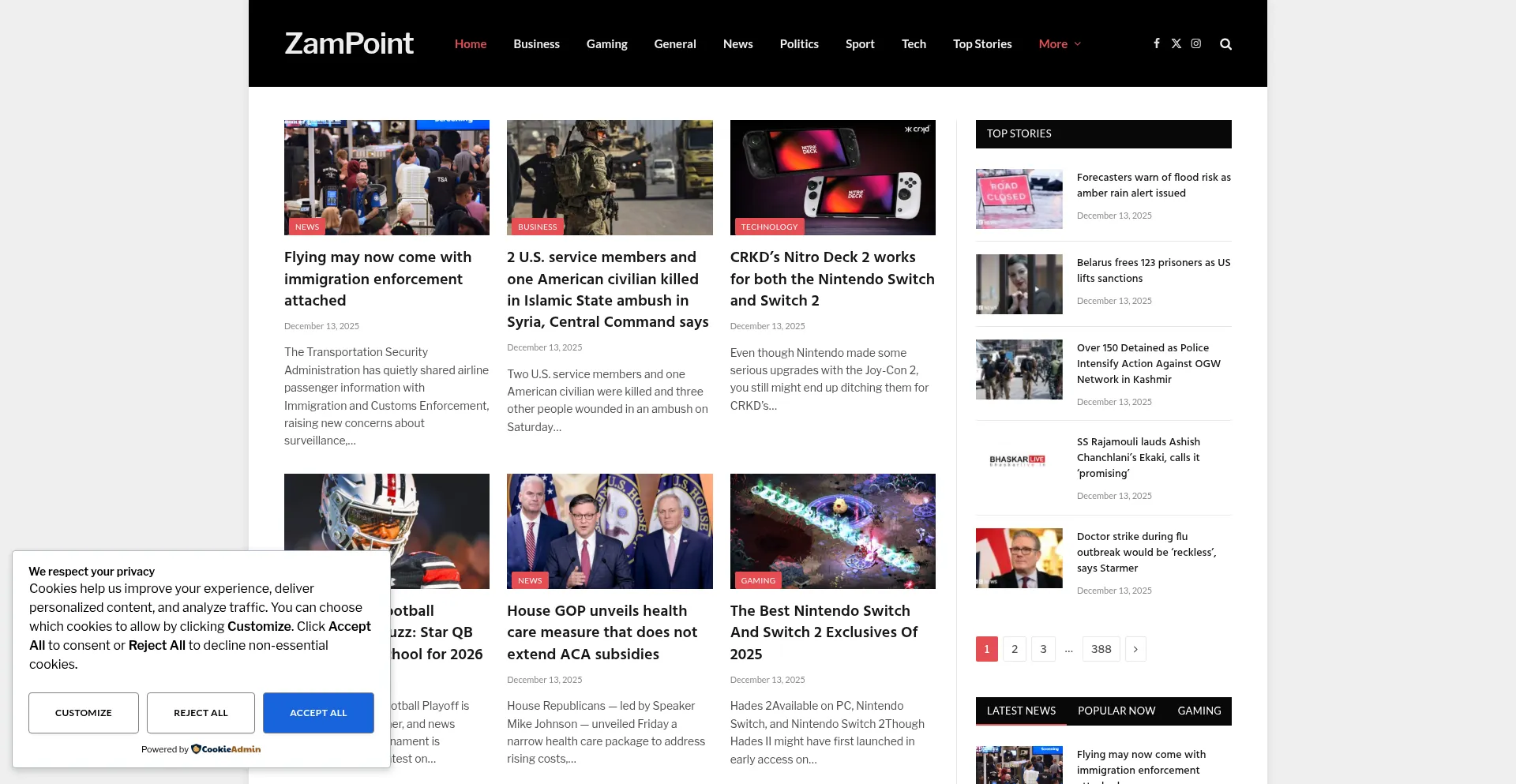Image resolution: width=1516 pixels, height=784 pixels.
Task: Open the Instagram icon in header
Action: (x=1196, y=43)
